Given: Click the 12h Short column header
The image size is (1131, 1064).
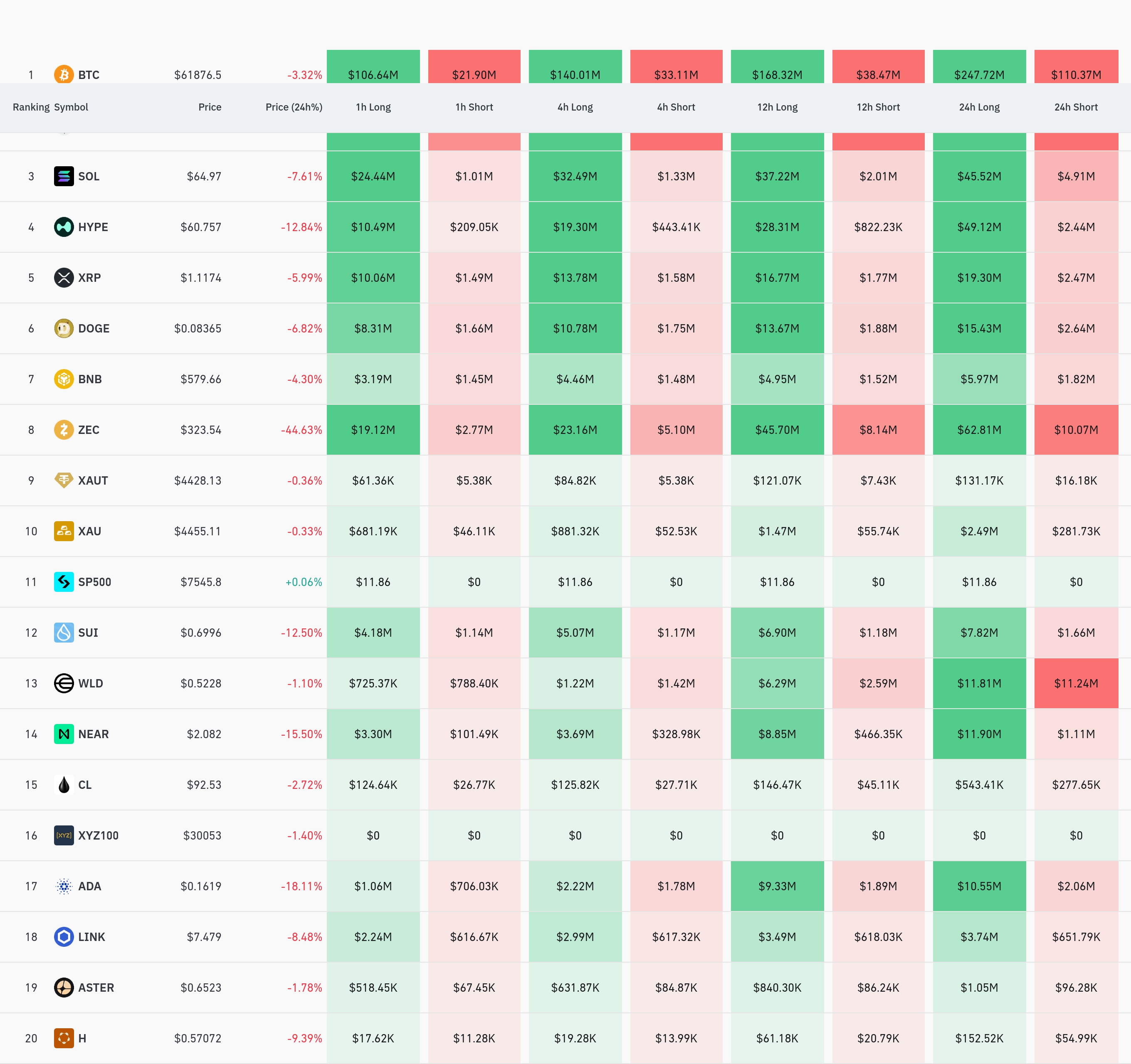Looking at the screenshot, I should click(879, 107).
